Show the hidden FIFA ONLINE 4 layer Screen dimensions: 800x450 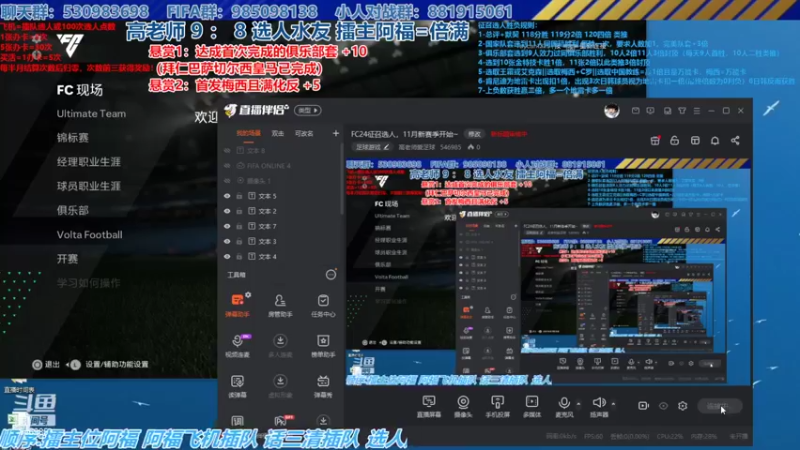click(227, 166)
